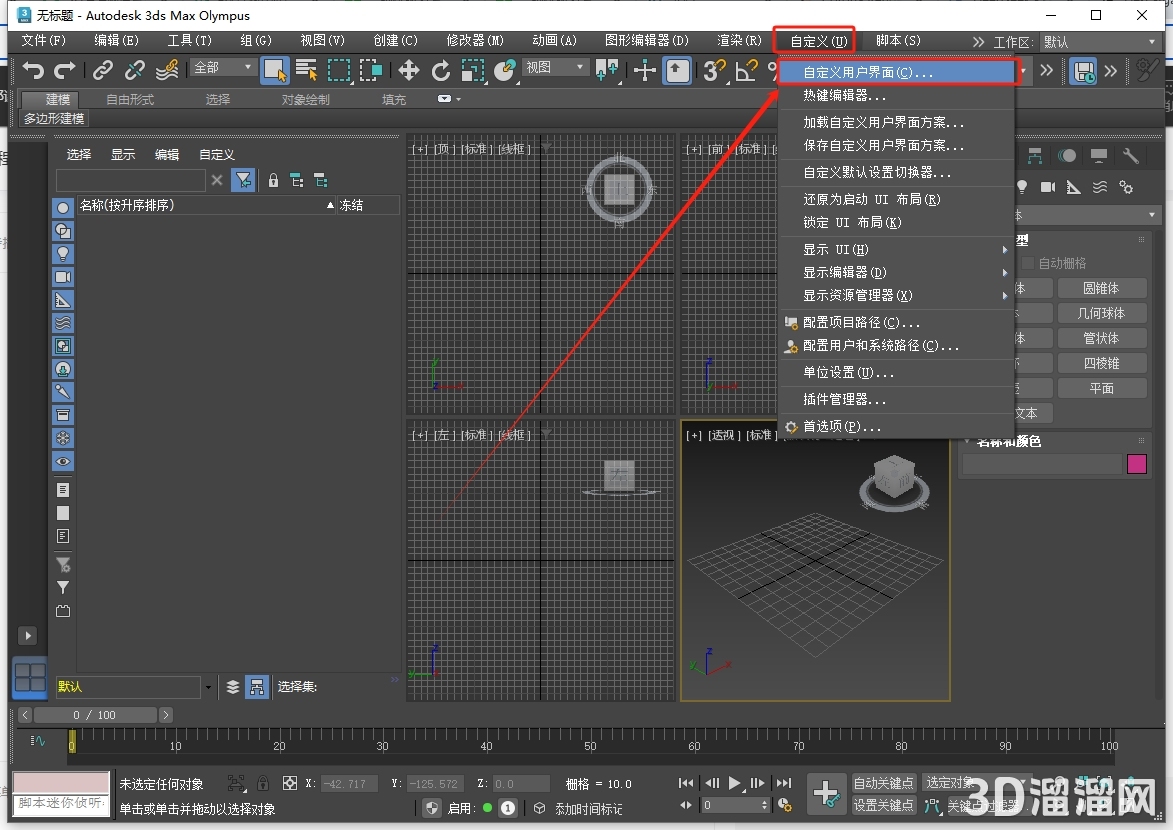Create a 圆锥体 cone primitive
This screenshot has height=830, width=1173.
tap(1101, 288)
